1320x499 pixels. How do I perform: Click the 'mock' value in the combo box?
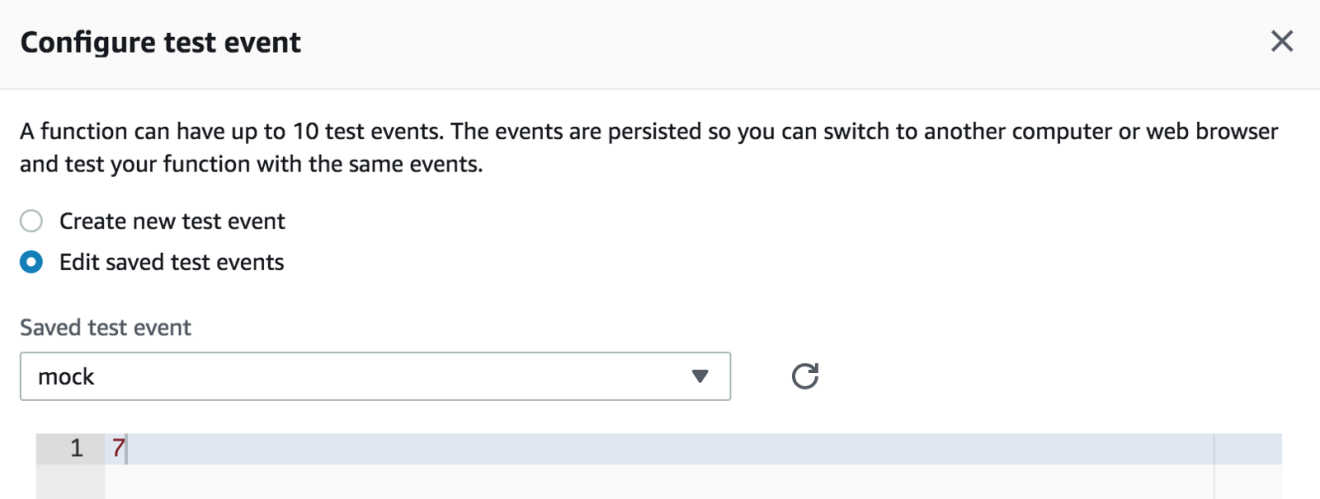click(66, 377)
